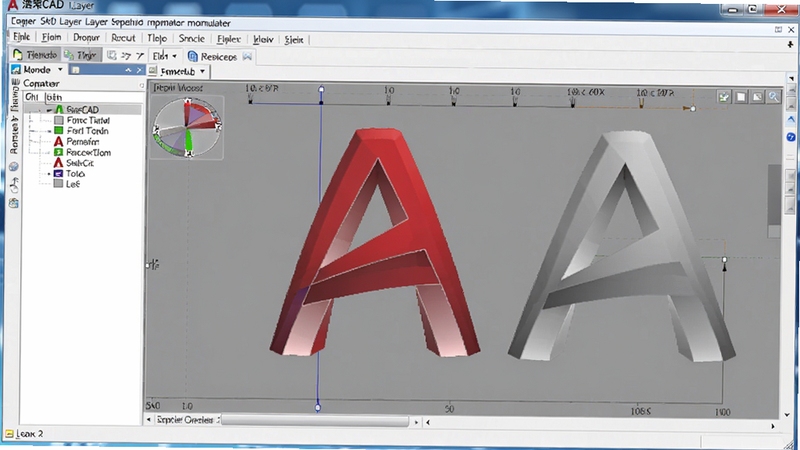
Task: Select the 'Fanl Tordn' tree item
Action: tap(87, 131)
